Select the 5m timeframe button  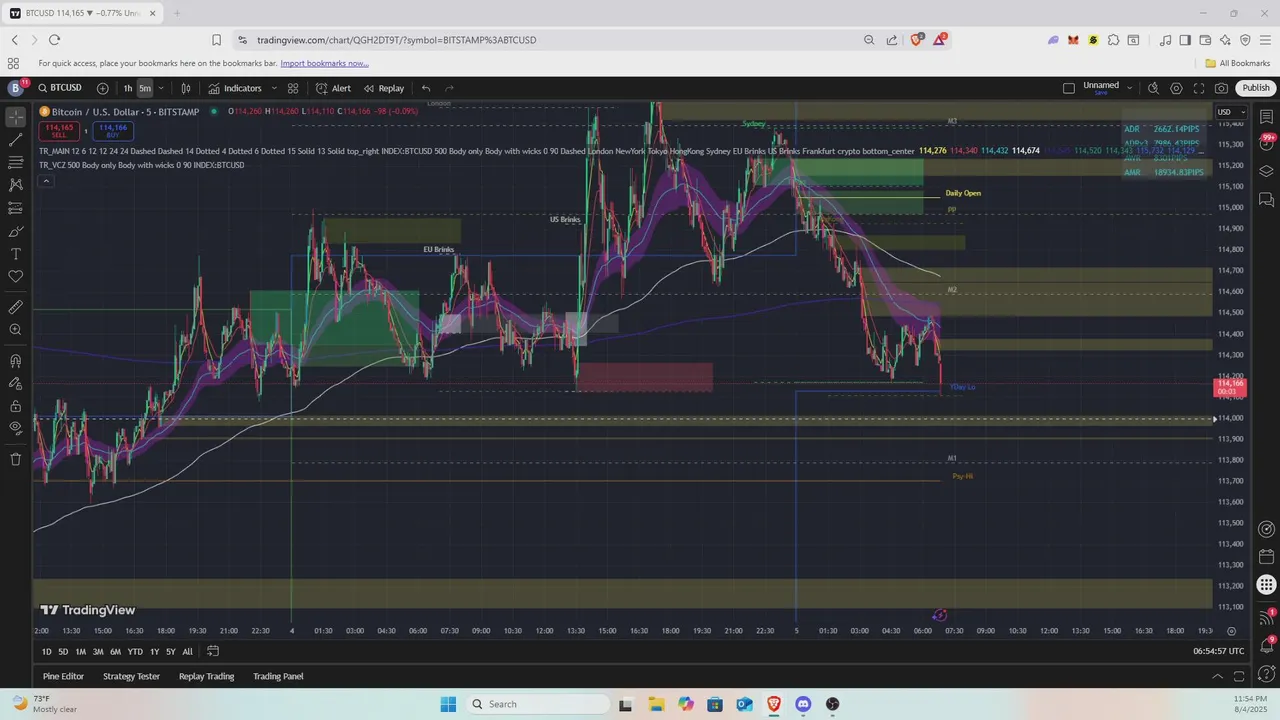(145, 88)
